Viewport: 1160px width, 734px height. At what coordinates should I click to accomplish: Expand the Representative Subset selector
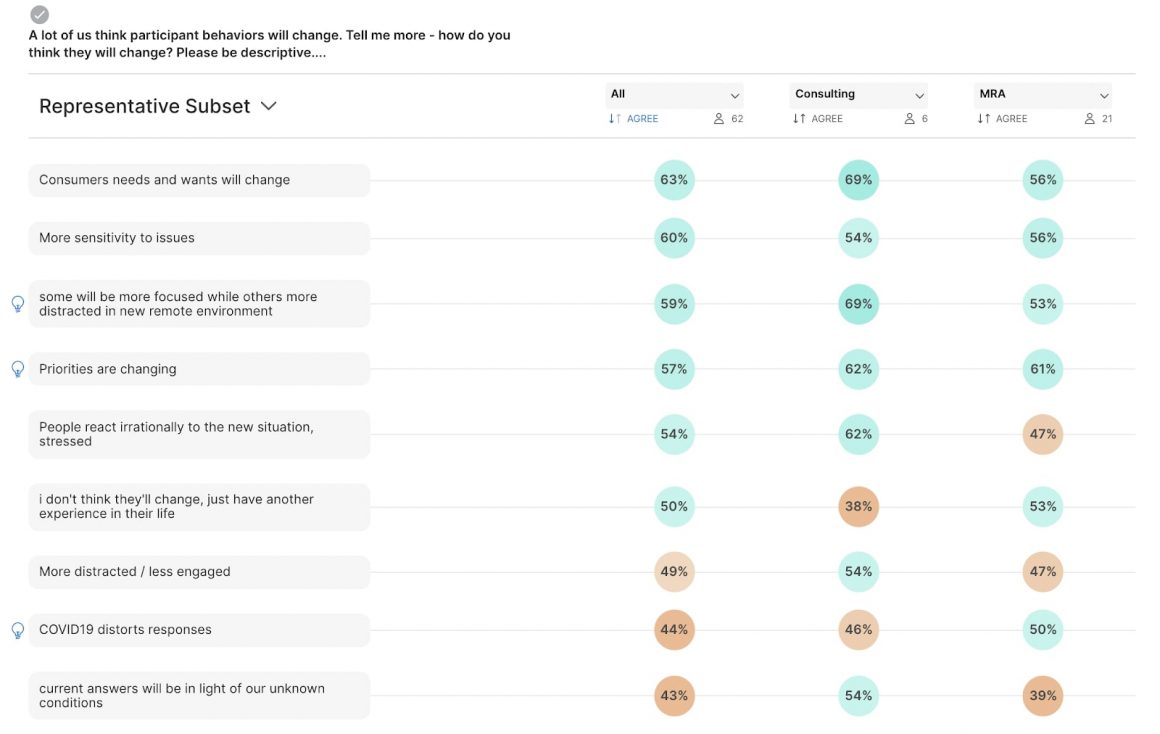[268, 106]
